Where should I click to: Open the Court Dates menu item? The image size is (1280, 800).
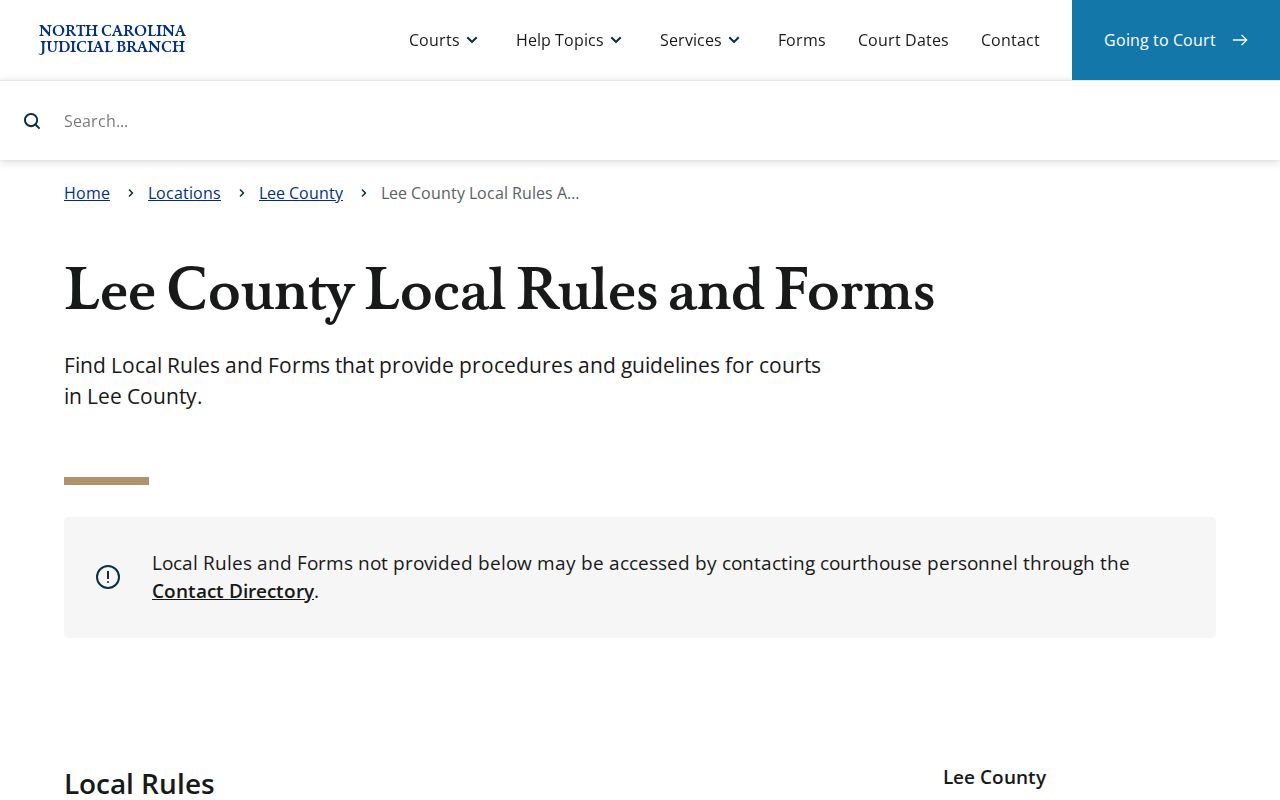click(x=903, y=40)
